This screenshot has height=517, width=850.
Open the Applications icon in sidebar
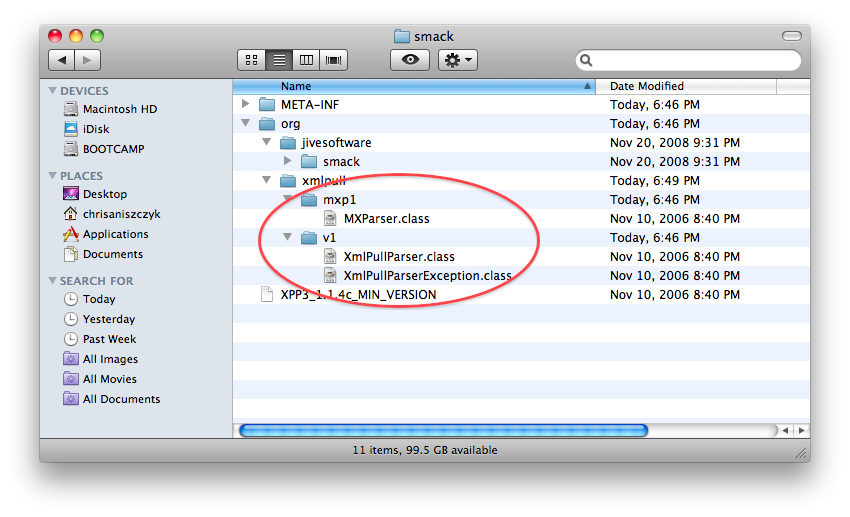point(70,234)
